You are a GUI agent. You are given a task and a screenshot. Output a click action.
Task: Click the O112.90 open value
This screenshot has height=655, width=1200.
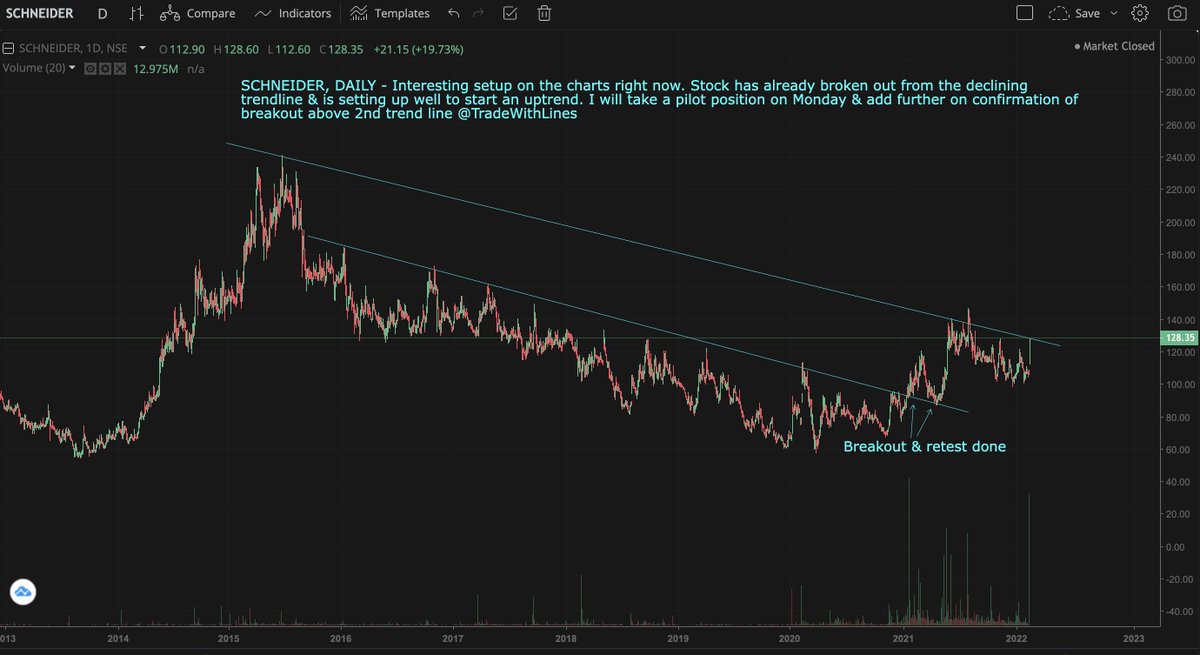coord(182,48)
